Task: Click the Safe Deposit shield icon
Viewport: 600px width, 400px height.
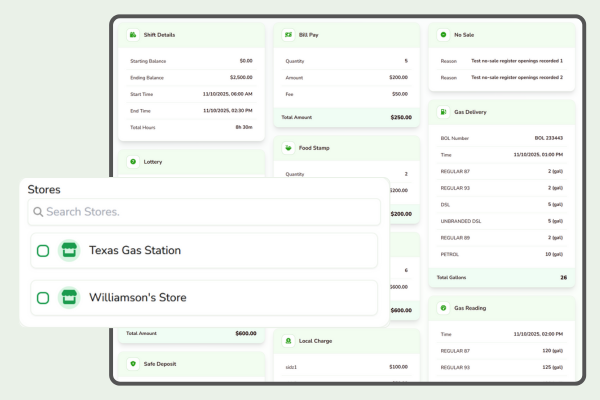Action: tap(133, 364)
